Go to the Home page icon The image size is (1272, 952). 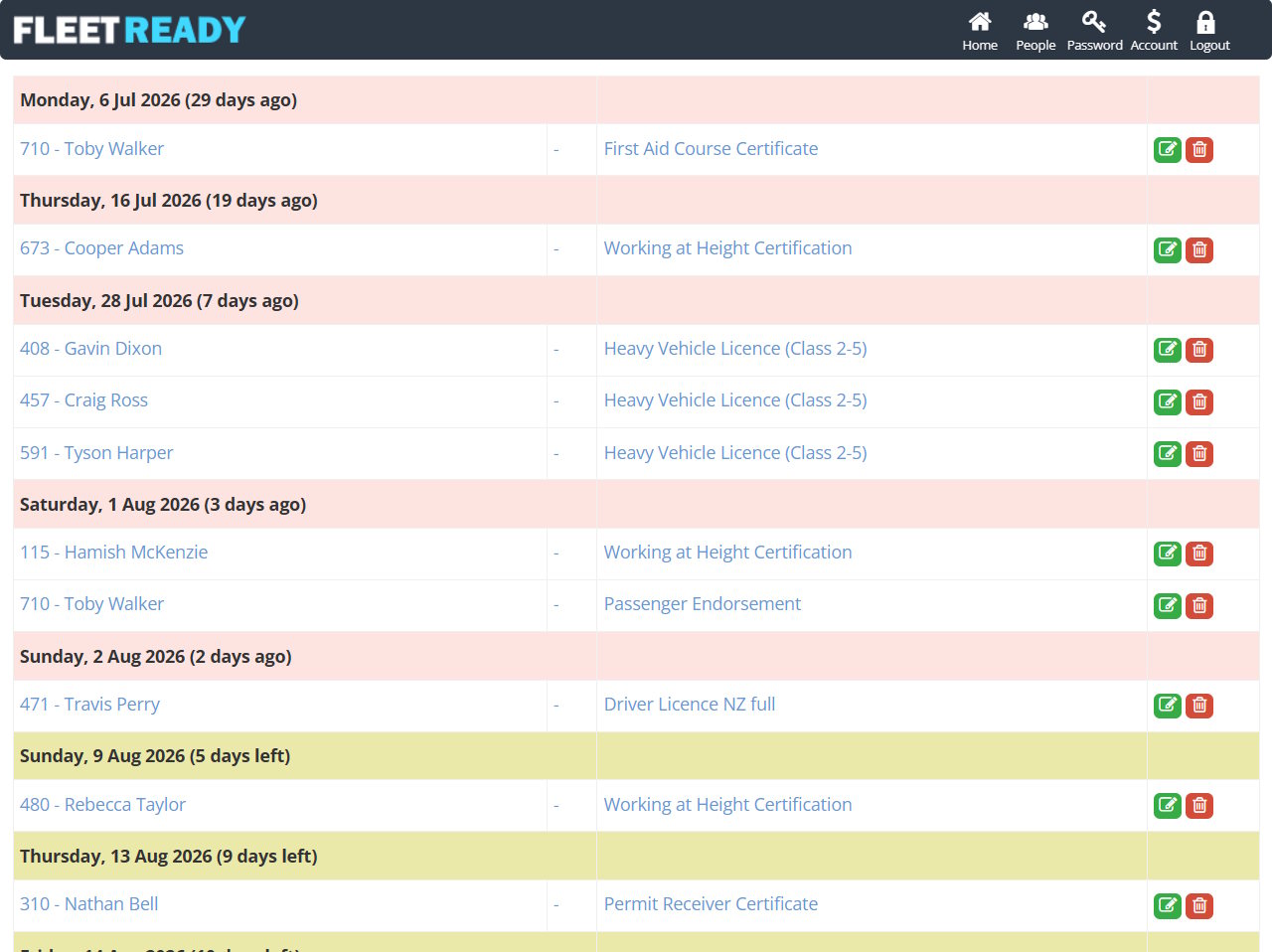[980, 22]
